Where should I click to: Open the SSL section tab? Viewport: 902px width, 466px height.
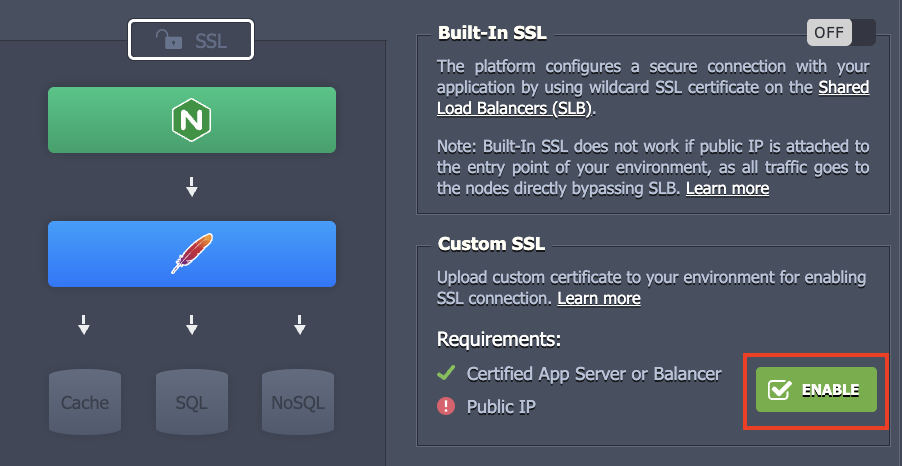pos(190,40)
